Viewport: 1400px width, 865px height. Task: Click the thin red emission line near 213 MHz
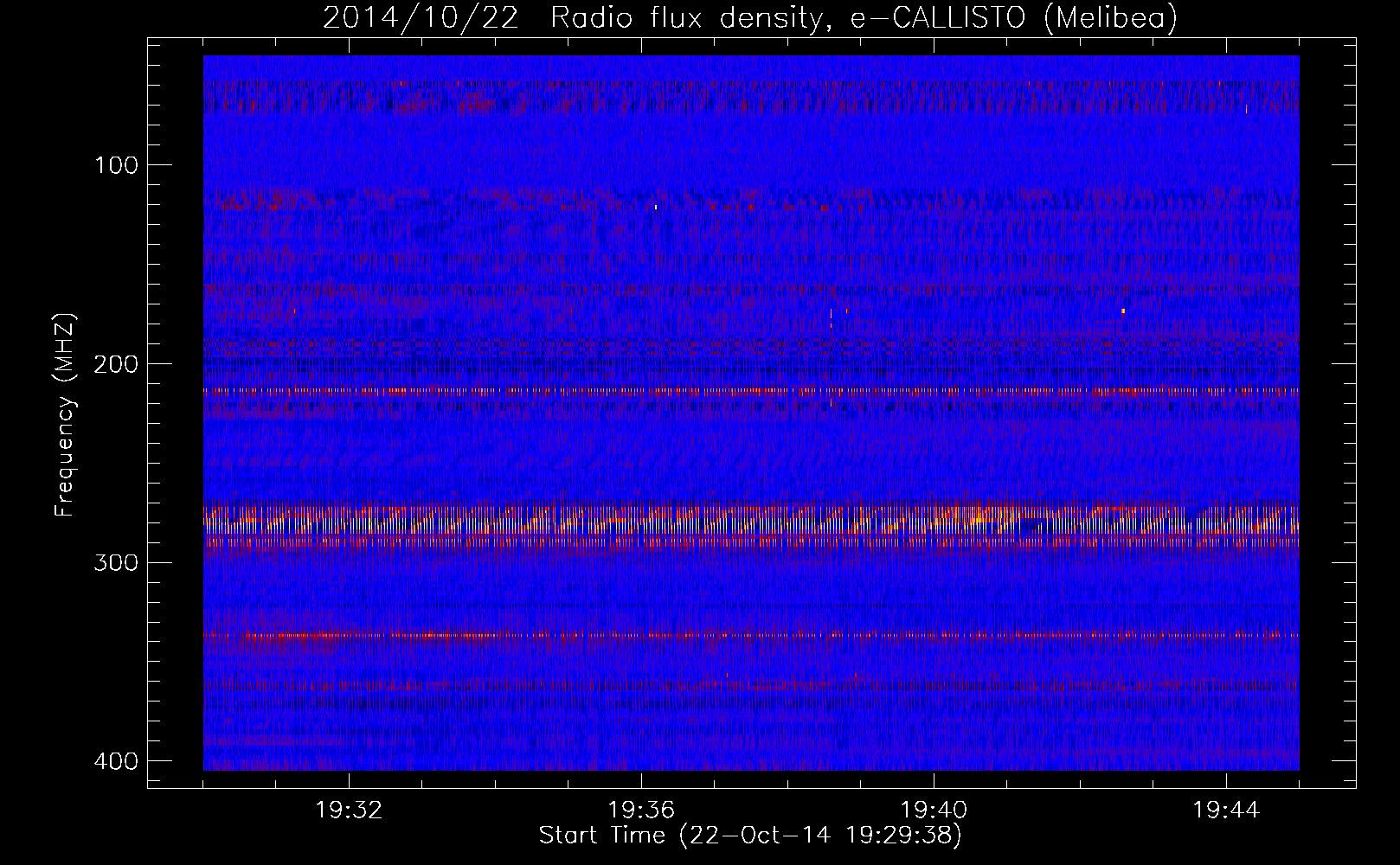click(751, 391)
